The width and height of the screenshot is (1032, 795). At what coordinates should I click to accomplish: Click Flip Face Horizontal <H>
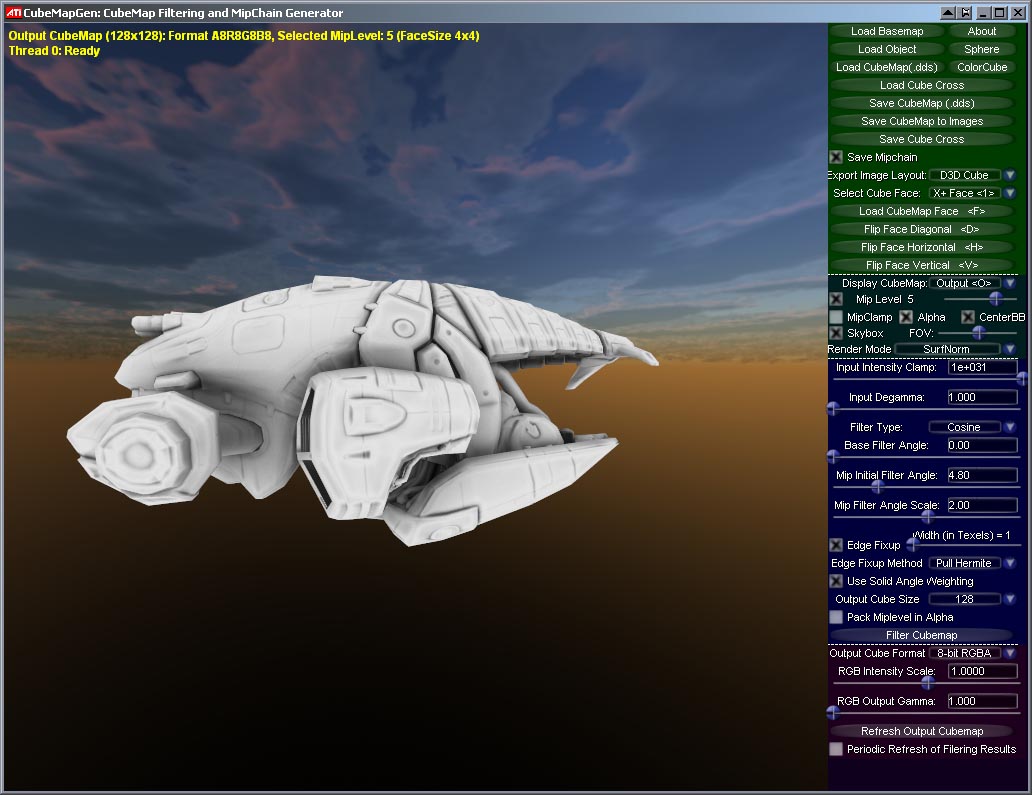click(921, 247)
